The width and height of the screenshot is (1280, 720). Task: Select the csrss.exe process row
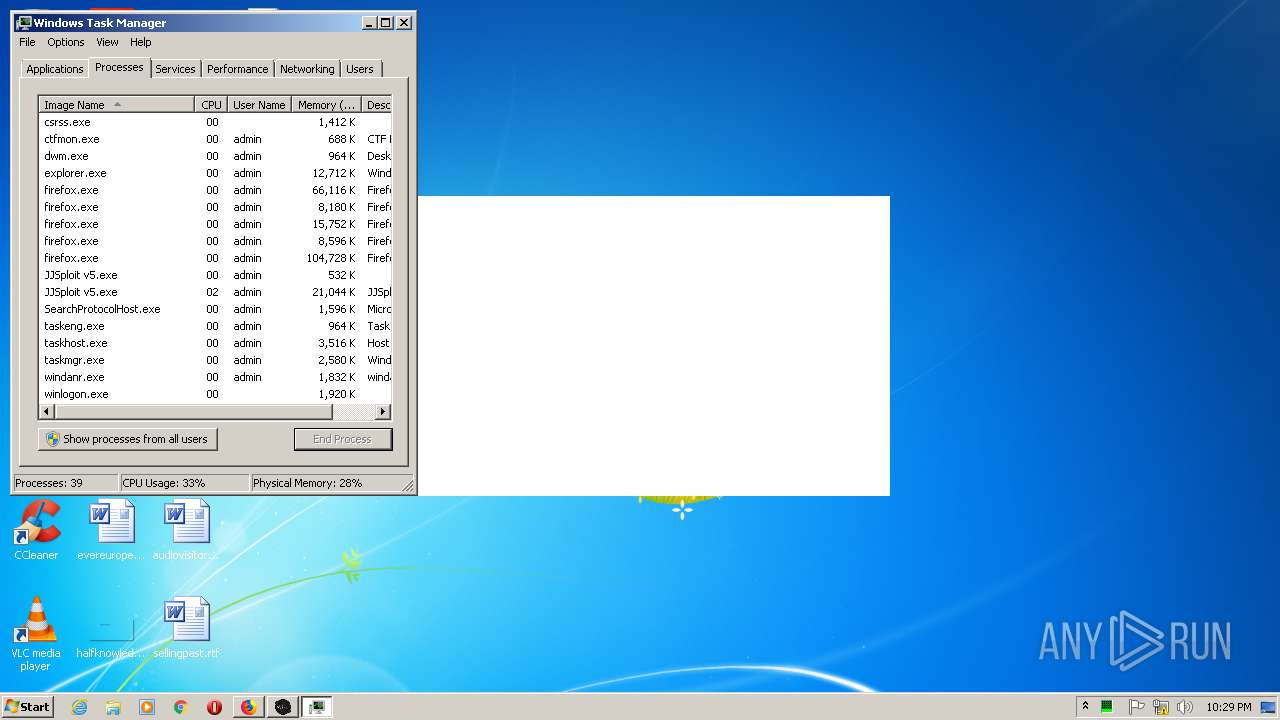click(x=215, y=122)
